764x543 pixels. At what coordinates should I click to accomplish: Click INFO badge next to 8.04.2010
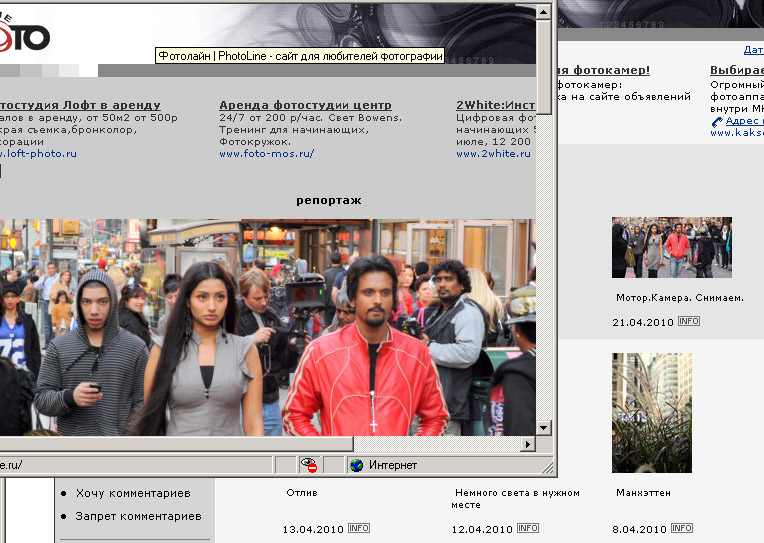[683, 528]
